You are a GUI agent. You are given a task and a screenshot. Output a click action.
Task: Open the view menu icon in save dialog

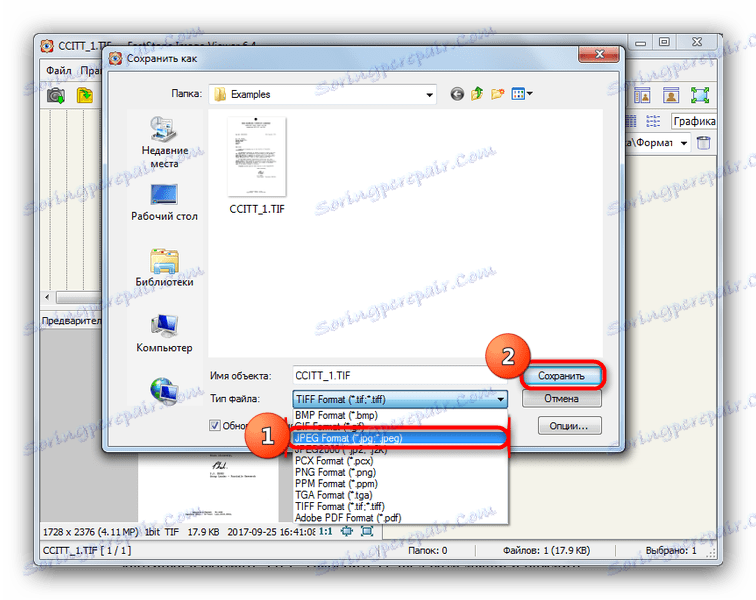[522, 94]
